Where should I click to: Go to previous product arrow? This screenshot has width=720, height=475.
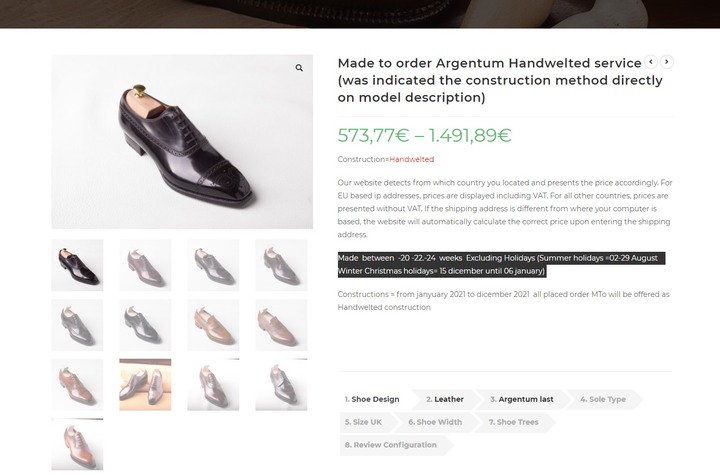tap(651, 62)
